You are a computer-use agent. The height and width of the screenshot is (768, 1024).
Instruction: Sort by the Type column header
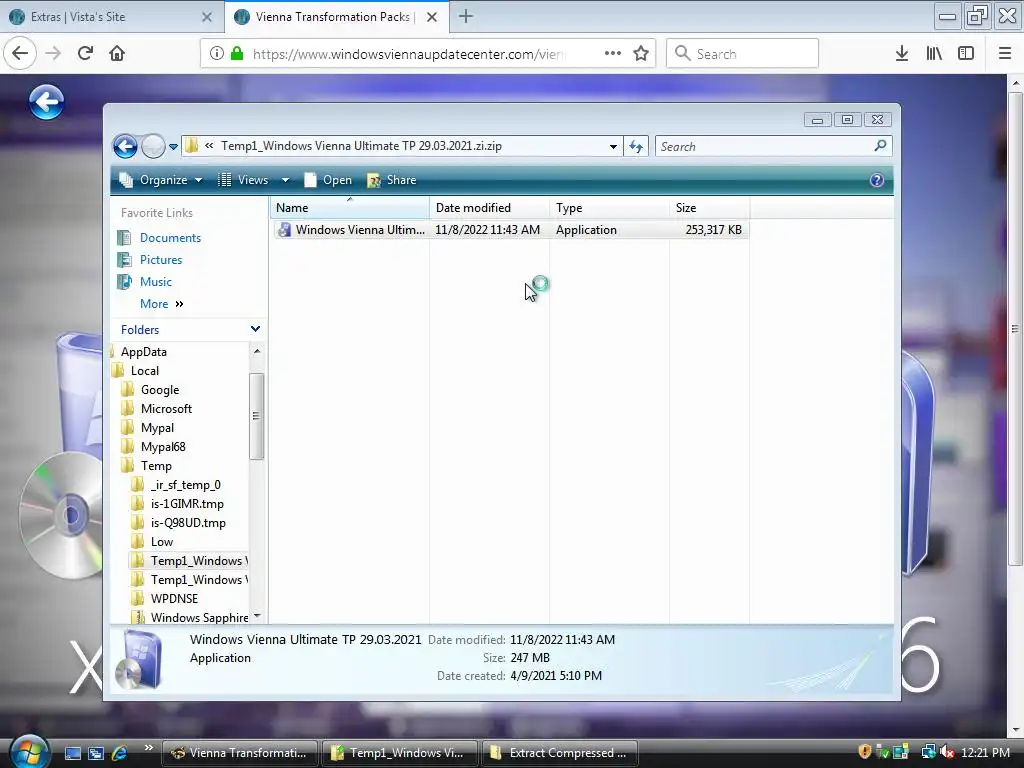click(x=609, y=208)
